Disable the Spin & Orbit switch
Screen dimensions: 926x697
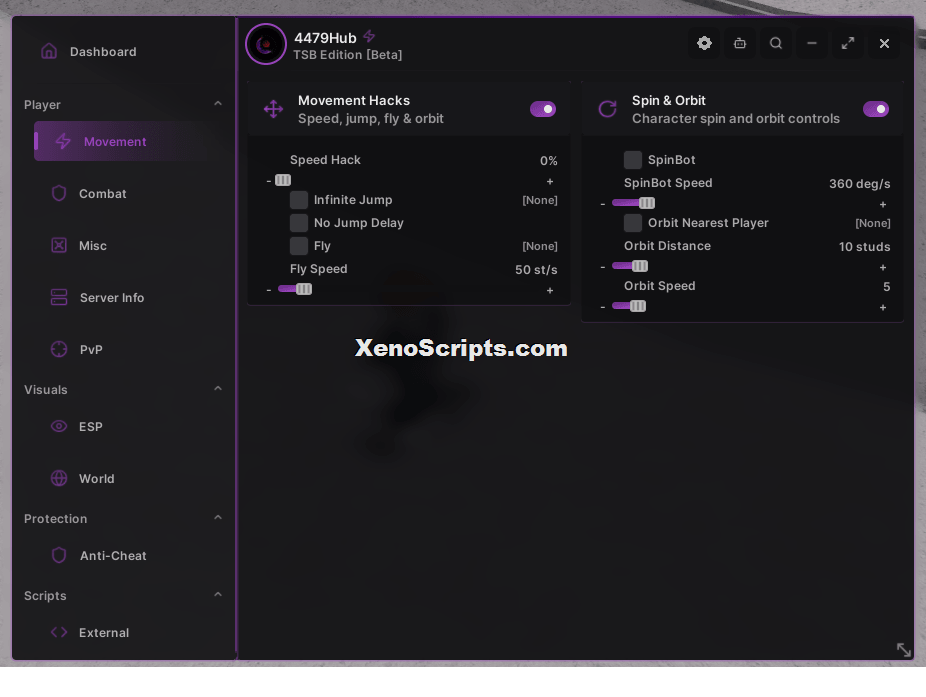click(x=876, y=109)
